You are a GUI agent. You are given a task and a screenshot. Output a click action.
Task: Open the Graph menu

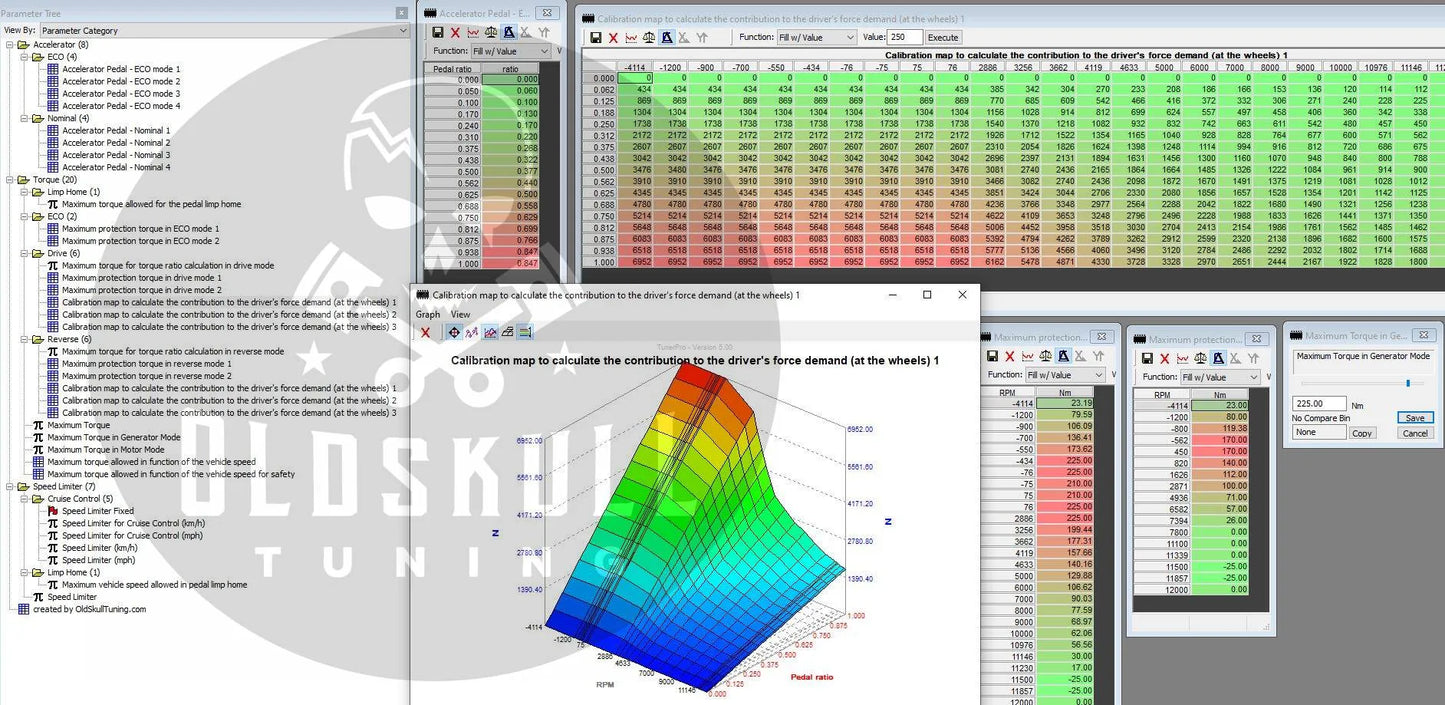(x=427, y=314)
